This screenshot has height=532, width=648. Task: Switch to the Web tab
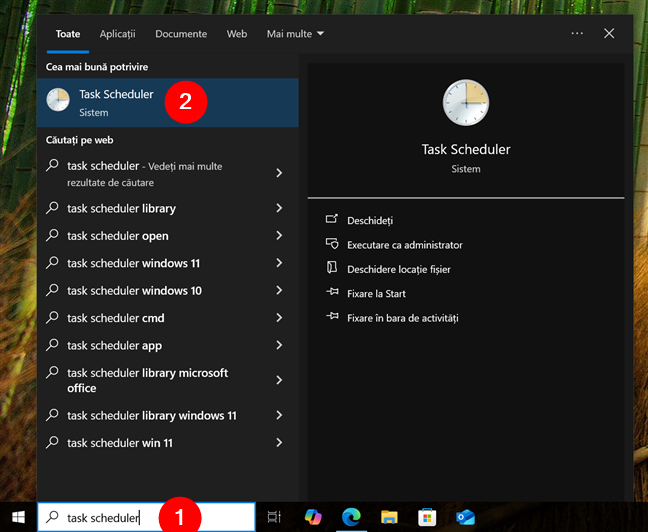coord(237,34)
